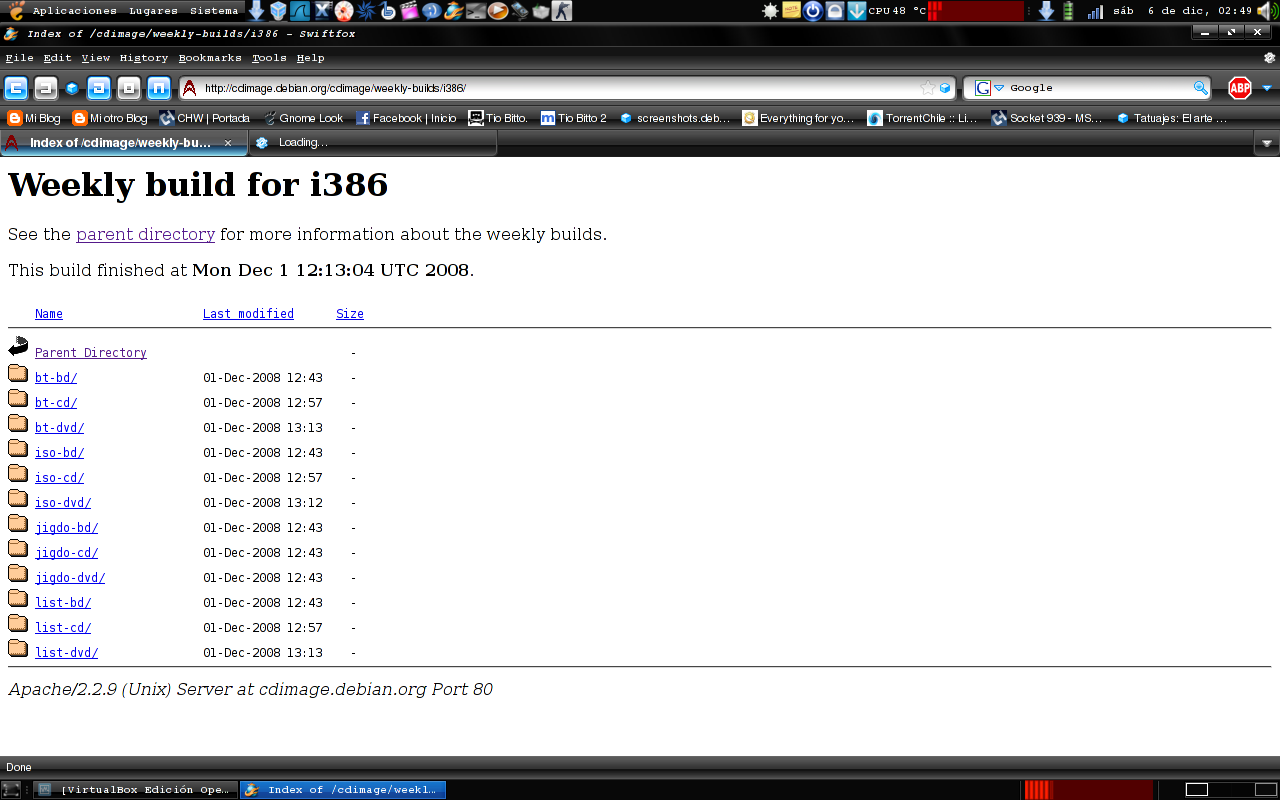
Task: Open the Lugares panel menu
Action: [153, 11]
